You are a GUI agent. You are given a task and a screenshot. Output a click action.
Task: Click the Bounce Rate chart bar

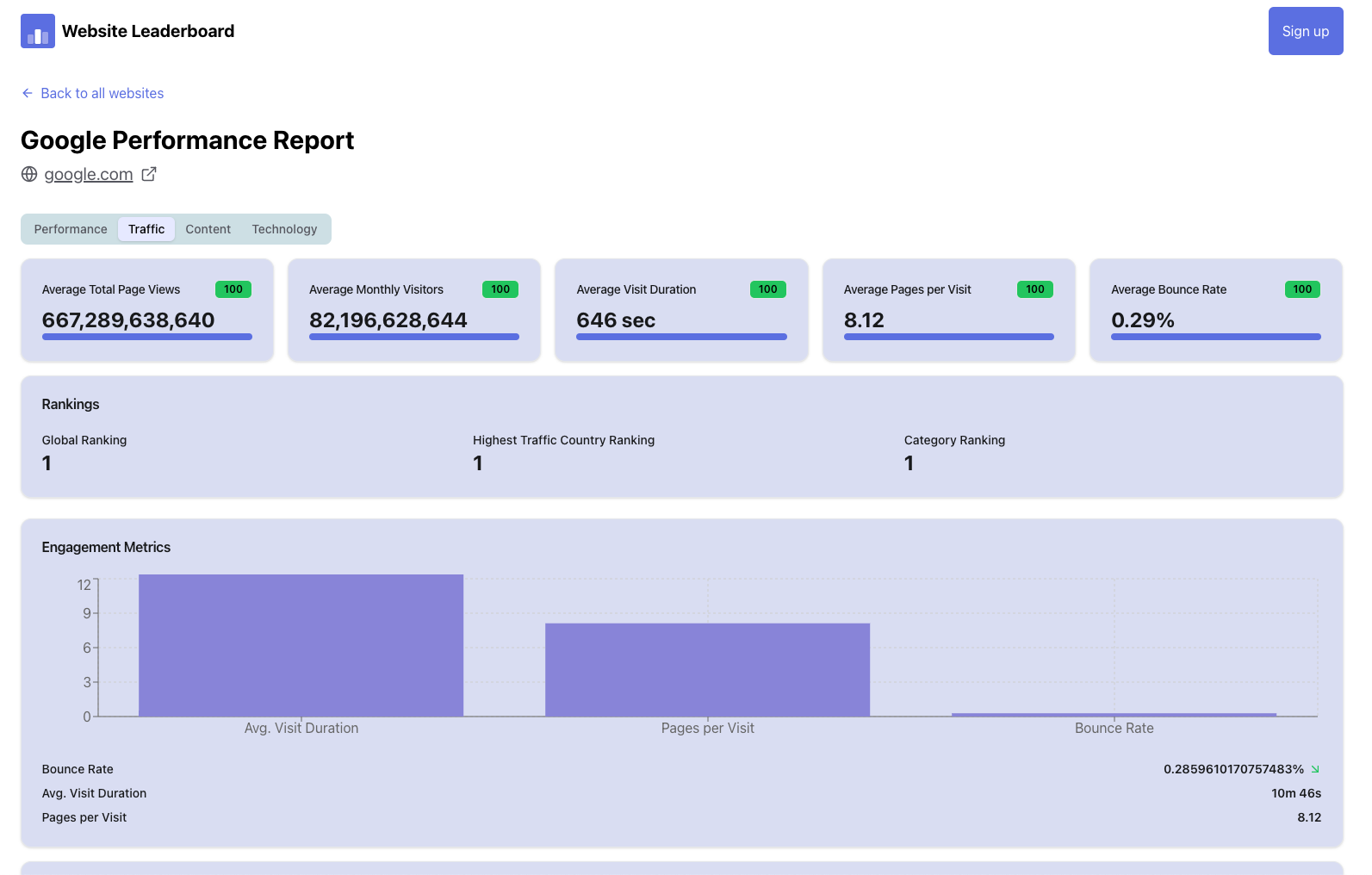[1114, 715]
